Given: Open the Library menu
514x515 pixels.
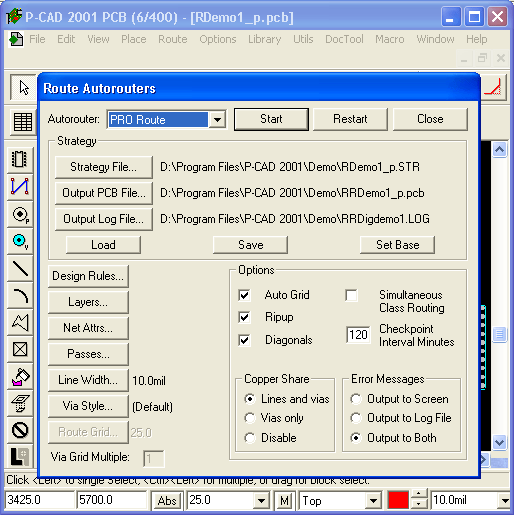Looking at the screenshot, I should click(x=264, y=39).
